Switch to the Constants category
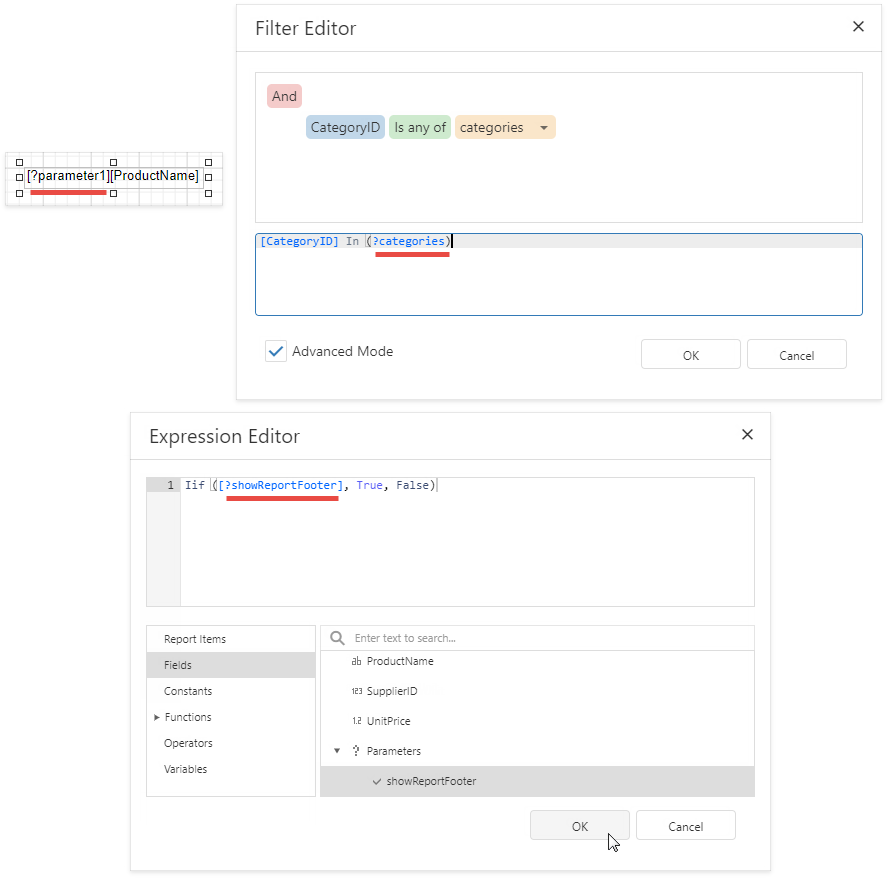The height and width of the screenshot is (879, 888). (188, 691)
